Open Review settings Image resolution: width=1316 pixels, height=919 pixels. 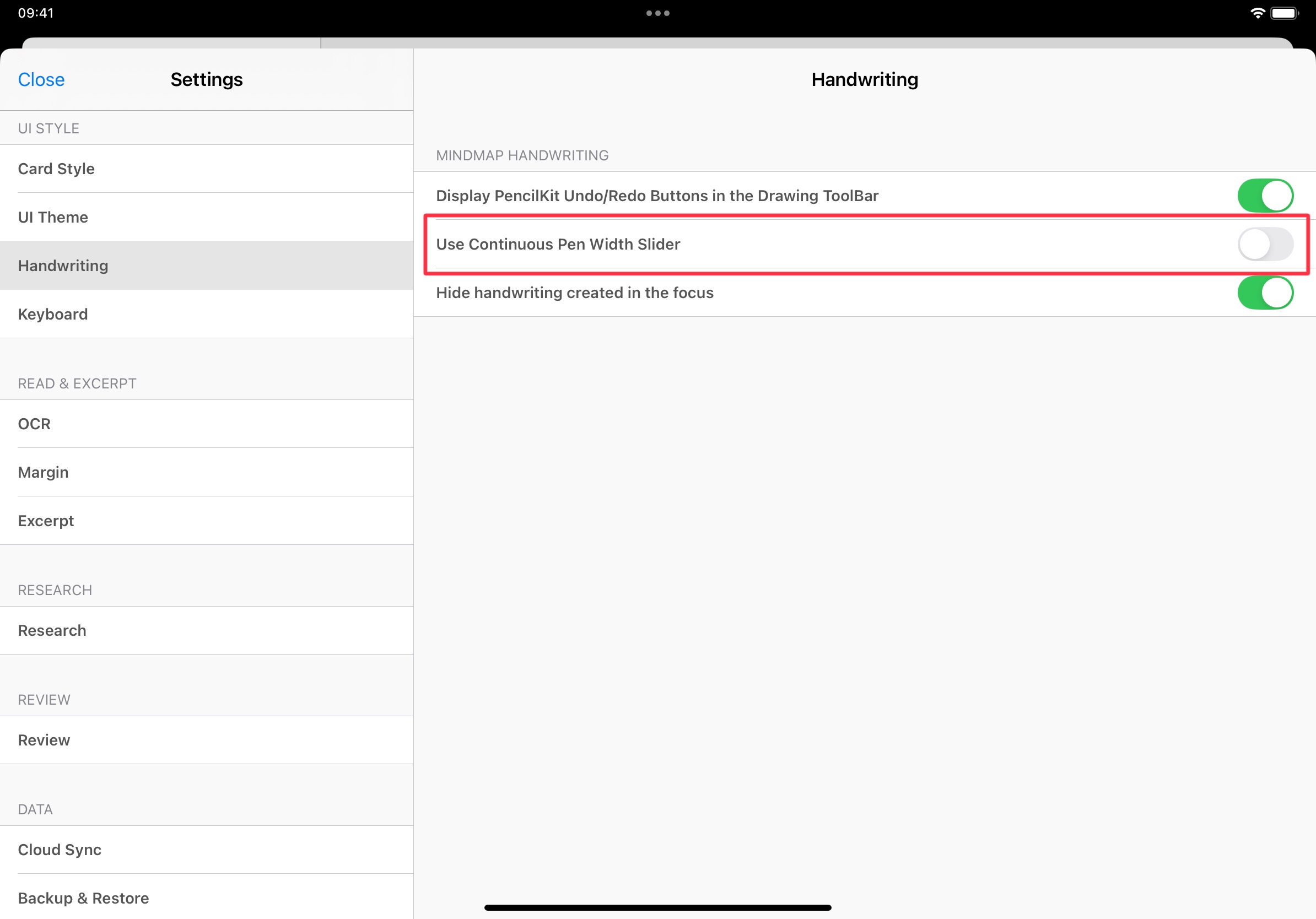pyautogui.click(x=206, y=740)
